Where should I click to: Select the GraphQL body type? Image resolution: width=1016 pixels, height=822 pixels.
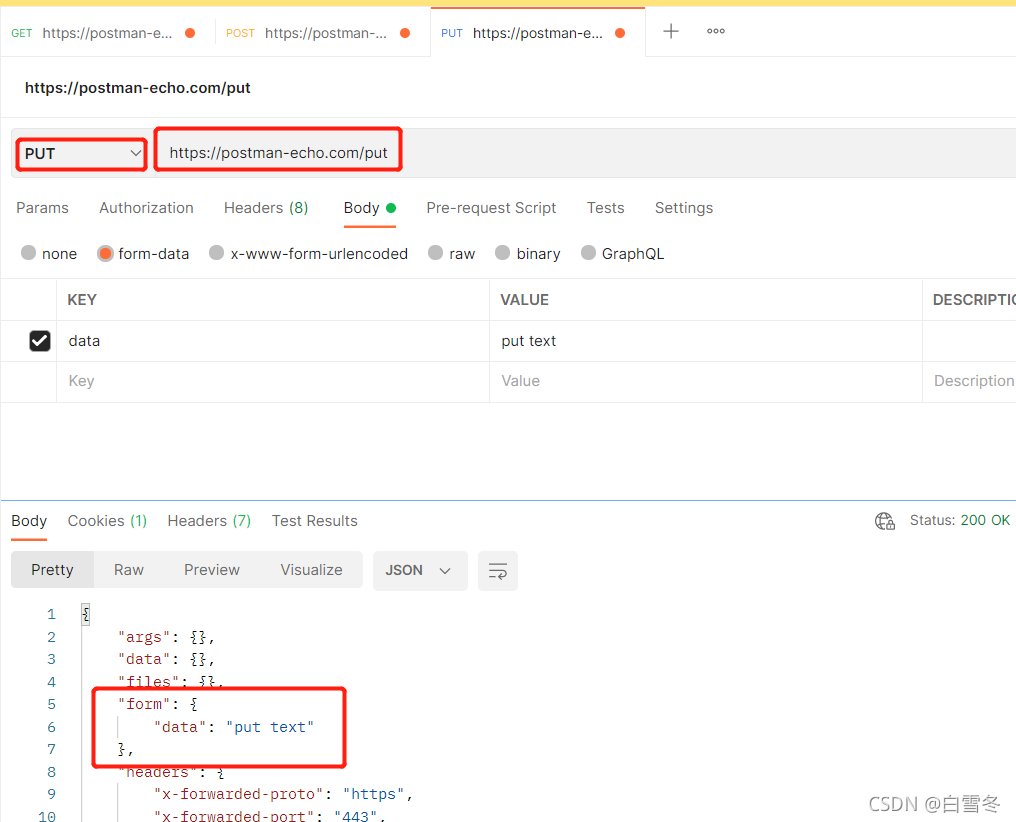point(623,253)
